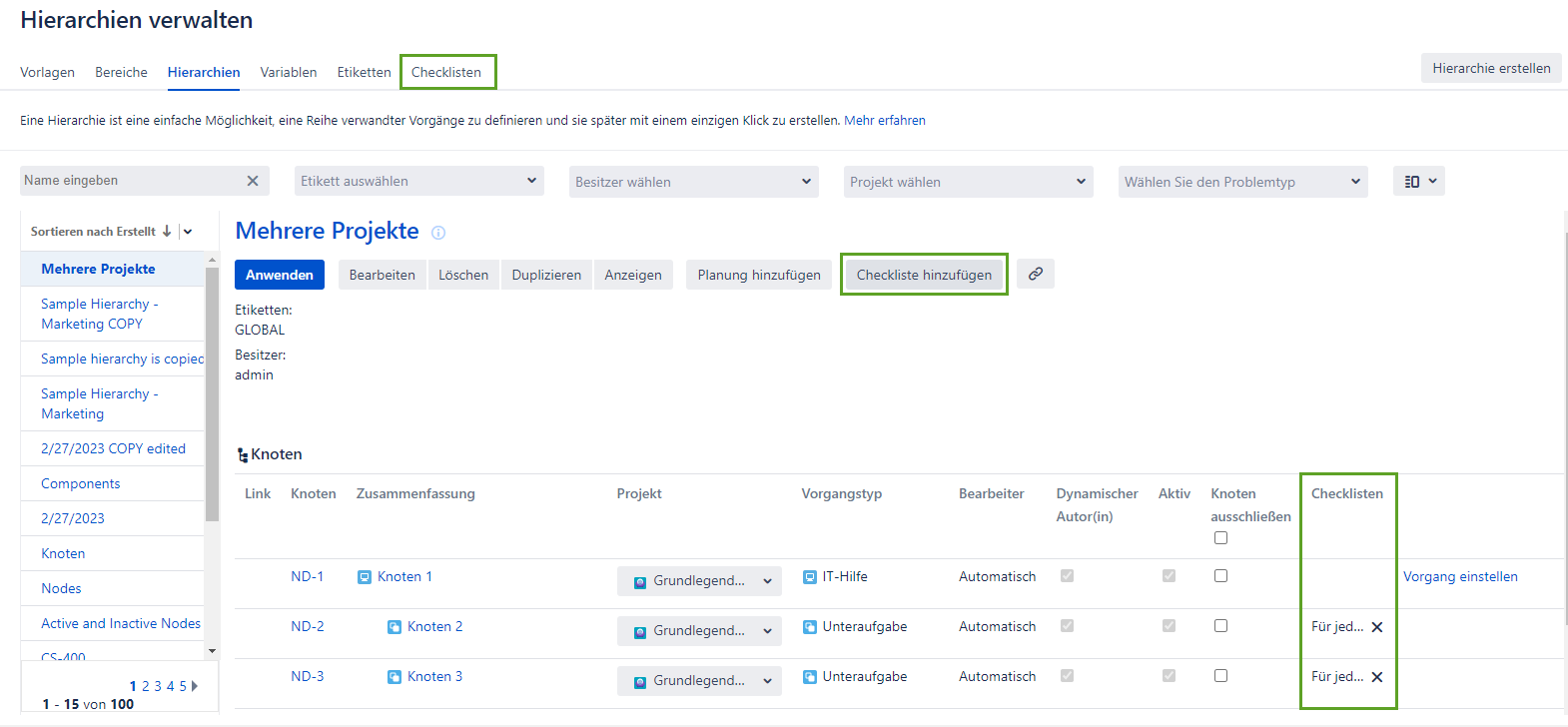Open the Variablen tab

pyautogui.click(x=289, y=72)
